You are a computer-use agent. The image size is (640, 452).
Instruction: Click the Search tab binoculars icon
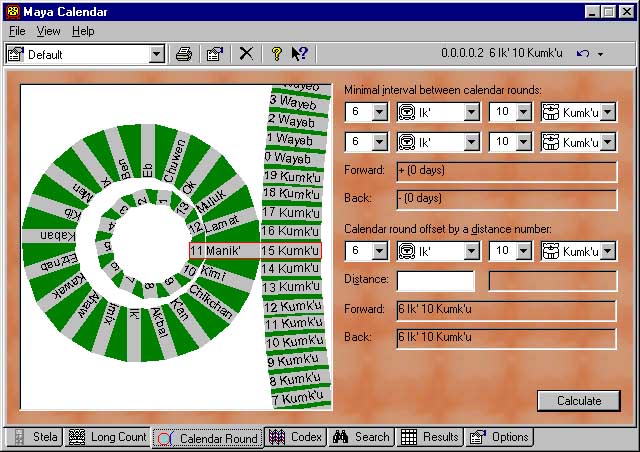tap(340, 437)
